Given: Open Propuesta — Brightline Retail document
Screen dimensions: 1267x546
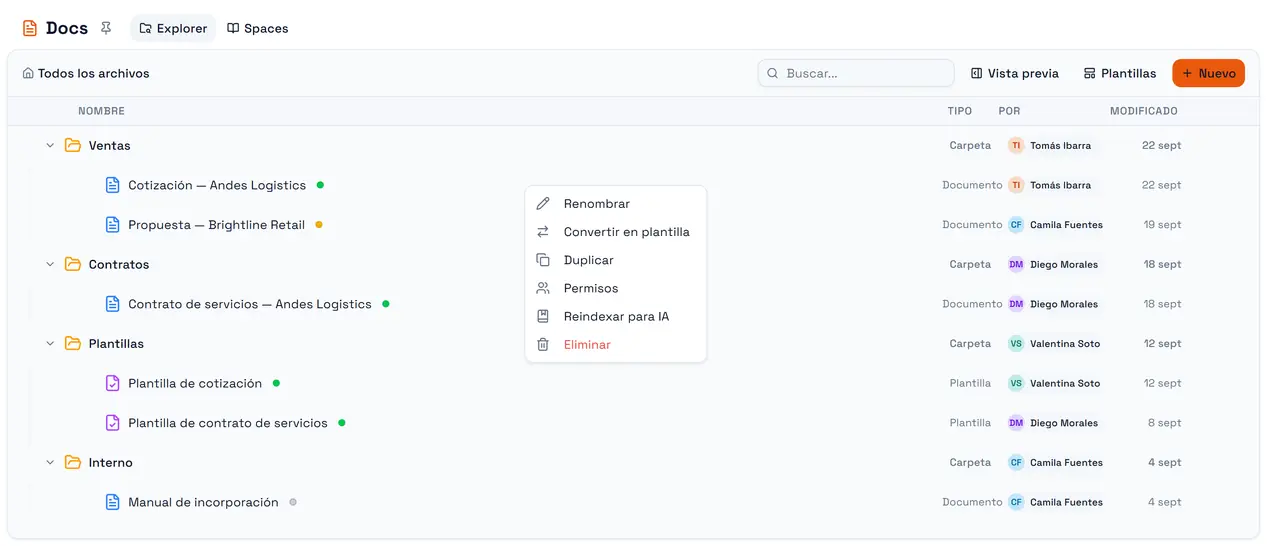Looking at the screenshot, I should pyautogui.click(x=216, y=225).
